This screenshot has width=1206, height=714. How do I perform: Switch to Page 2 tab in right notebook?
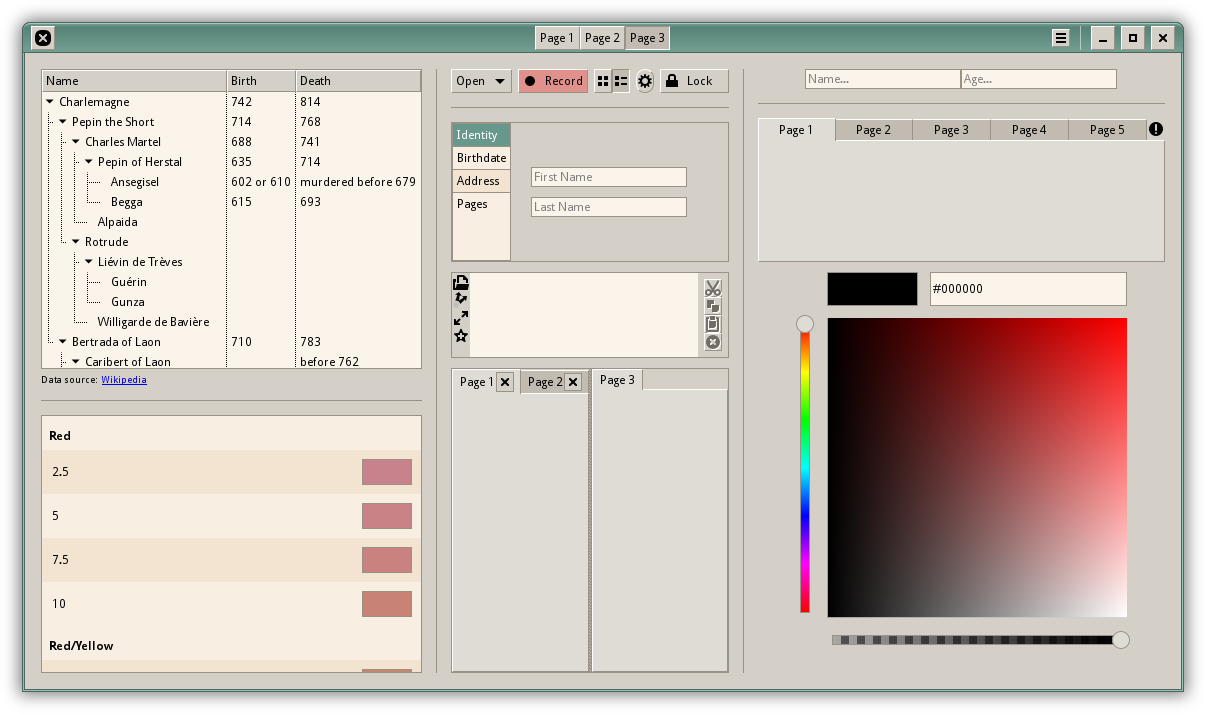point(873,130)
